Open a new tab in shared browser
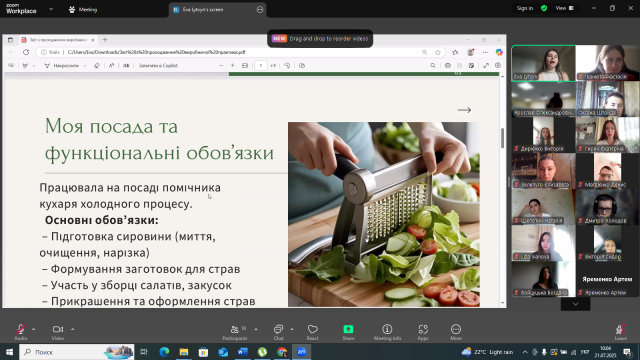 105,40
